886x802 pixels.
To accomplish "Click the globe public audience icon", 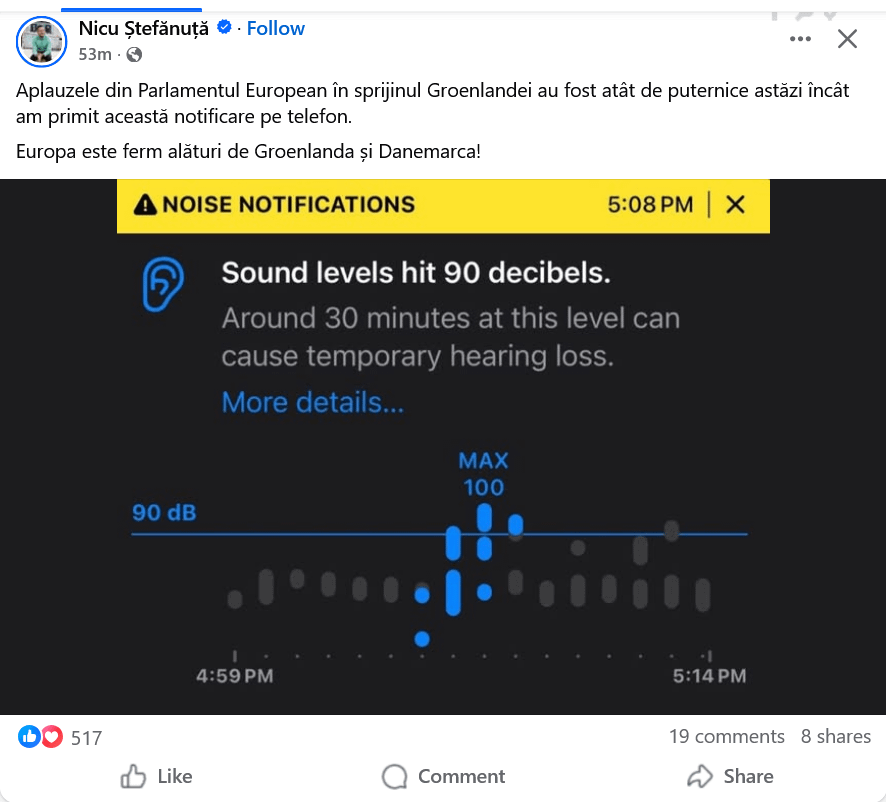I will (135, 54).
